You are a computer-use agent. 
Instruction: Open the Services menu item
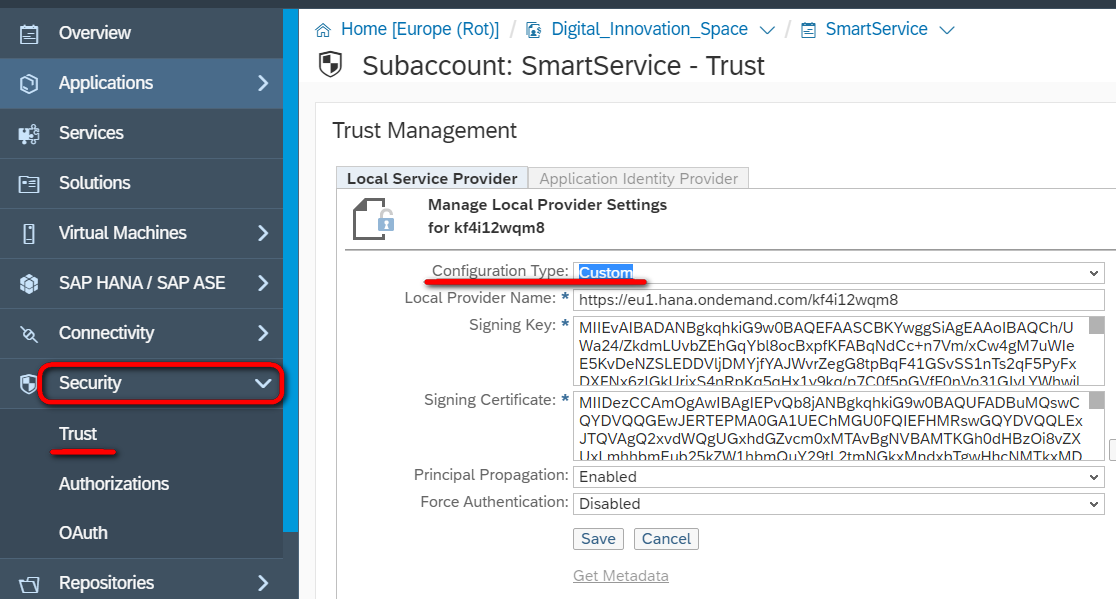91,133
